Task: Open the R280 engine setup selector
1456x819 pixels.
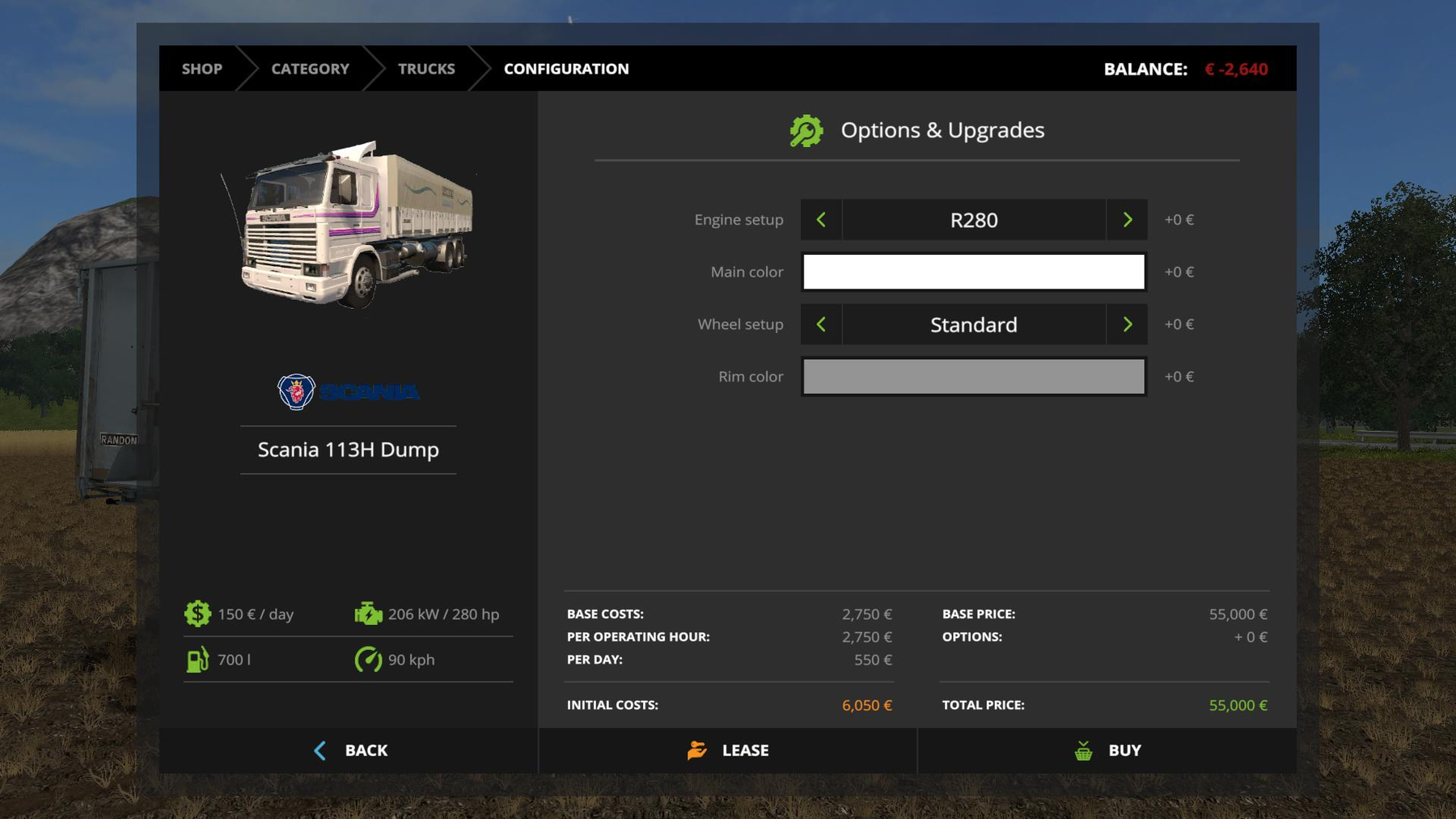Action: (x=973, y=220)
